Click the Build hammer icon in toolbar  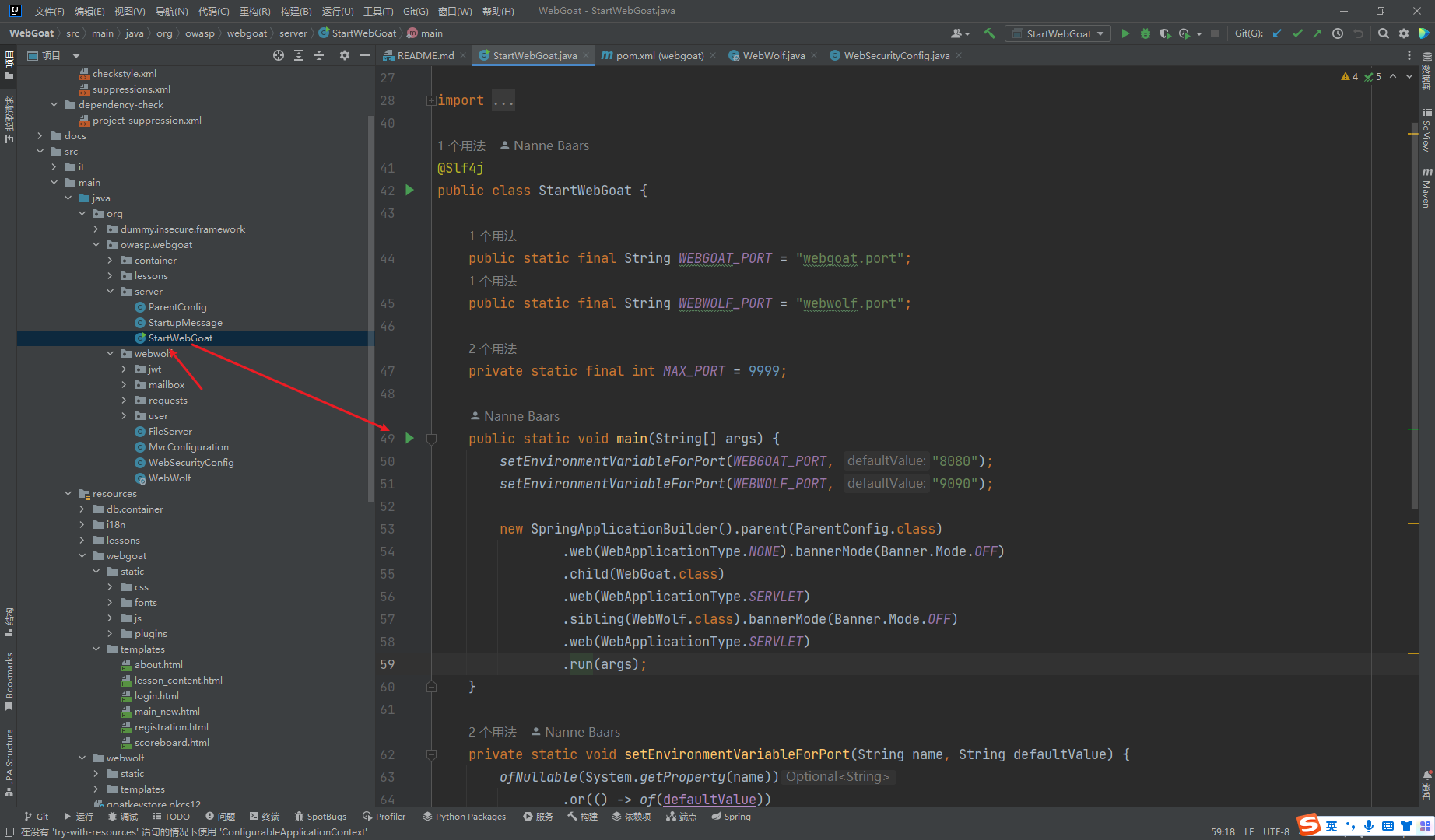click(990, 33)
